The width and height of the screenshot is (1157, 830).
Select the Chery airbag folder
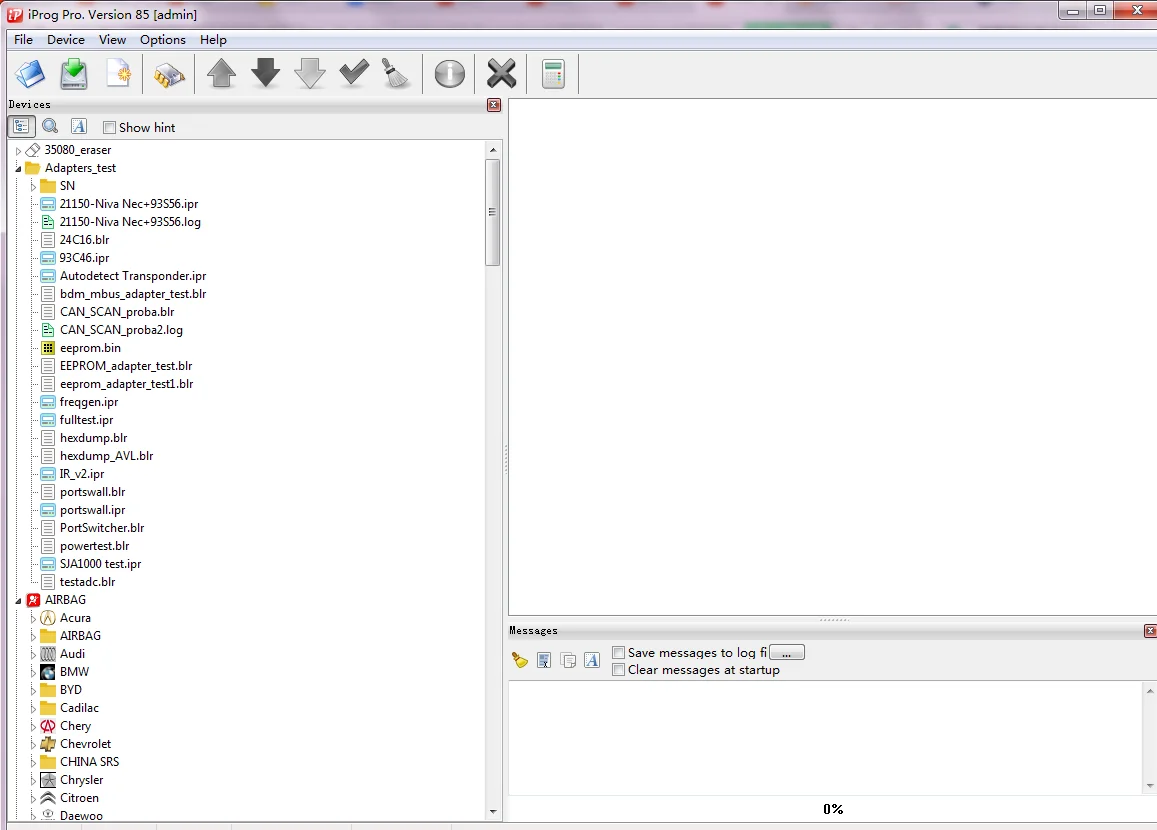click(x=75, y=726)
